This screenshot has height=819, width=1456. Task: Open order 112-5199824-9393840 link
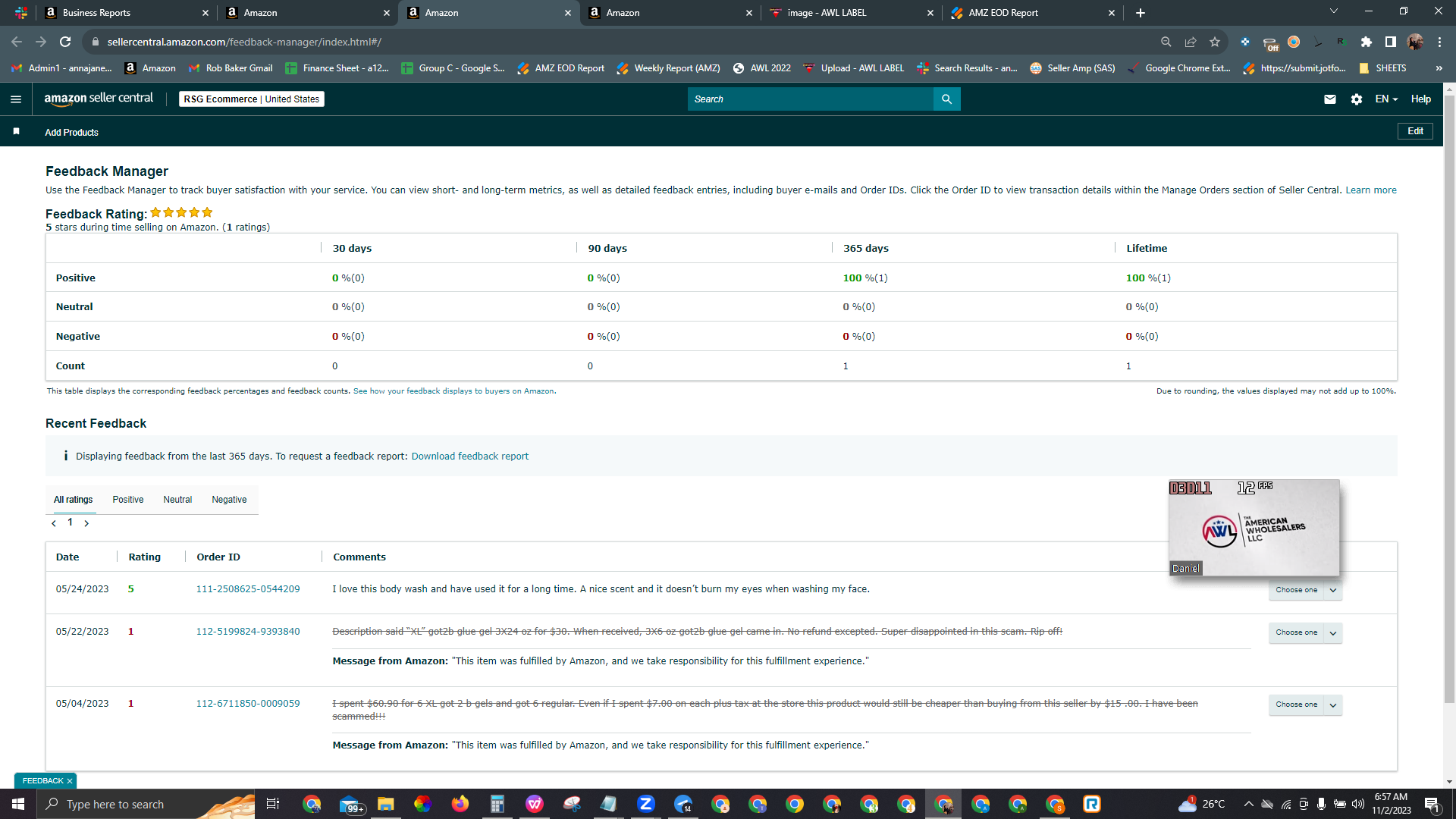tap(248, 632)
